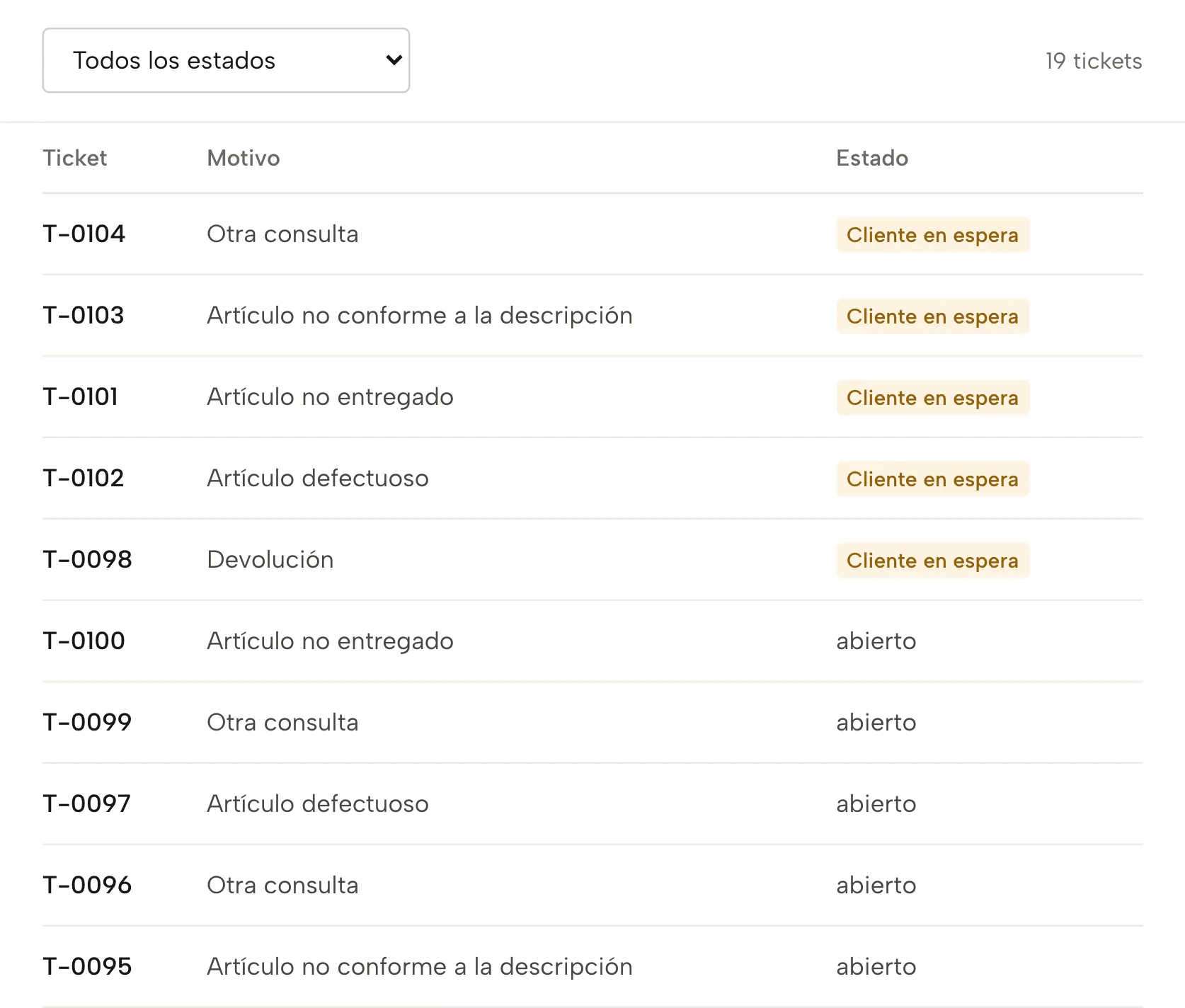
Task: Select ticket ID T-0104
Action: point(84,234)
